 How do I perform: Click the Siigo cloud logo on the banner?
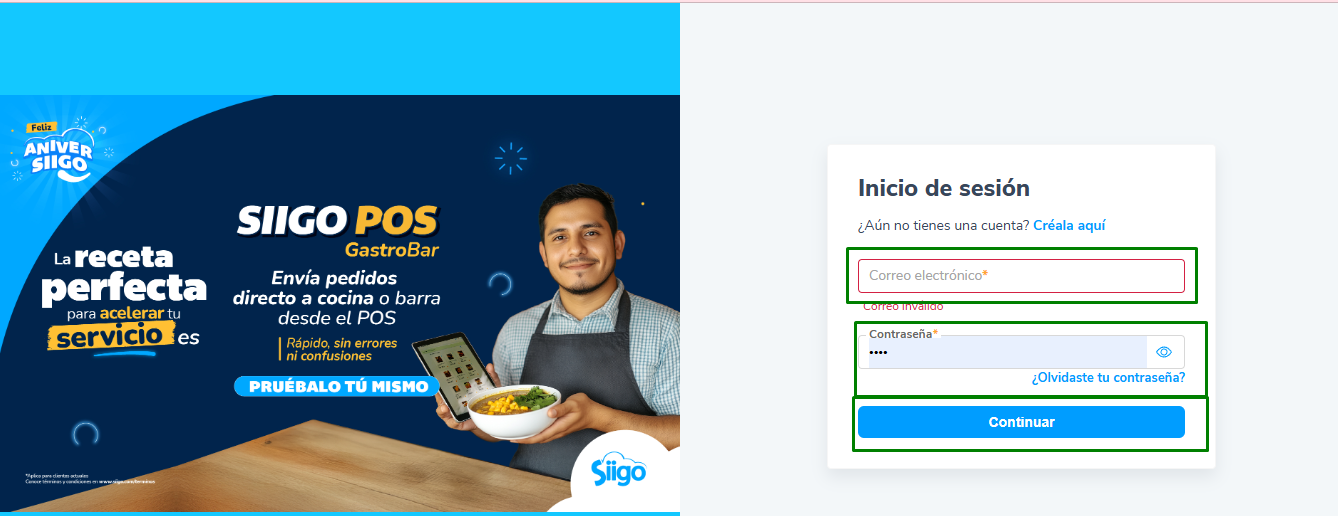click(x=618, y=470)
